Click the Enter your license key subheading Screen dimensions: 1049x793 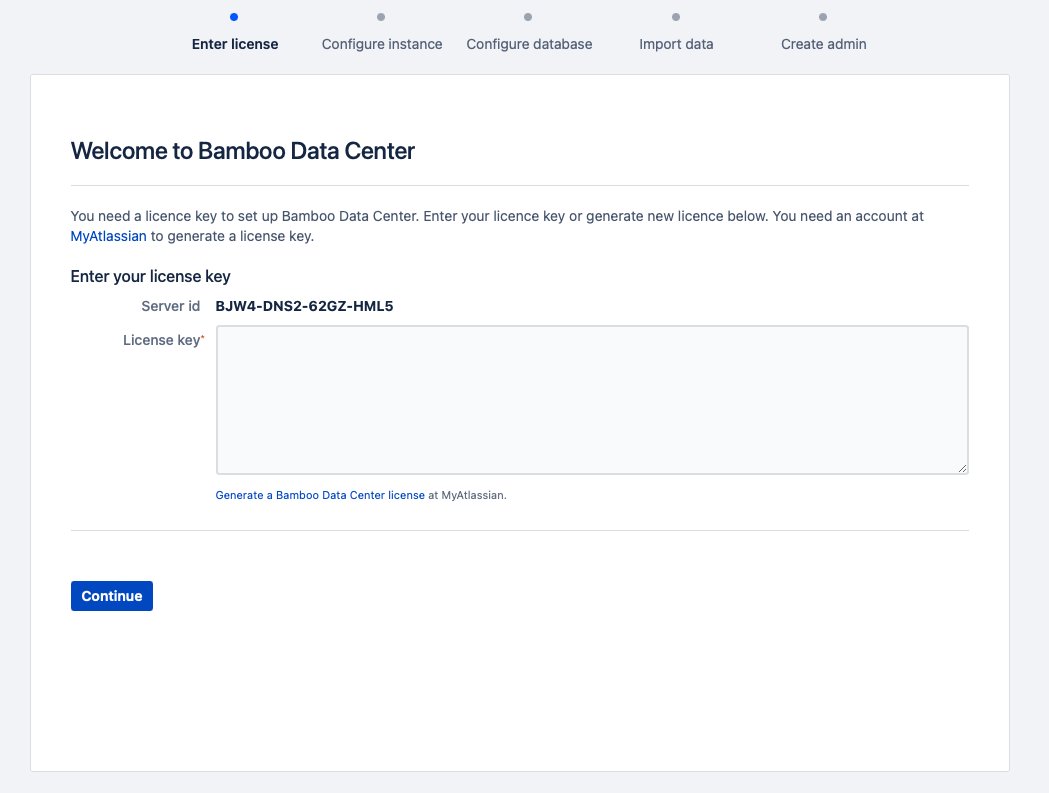[150, 276]
